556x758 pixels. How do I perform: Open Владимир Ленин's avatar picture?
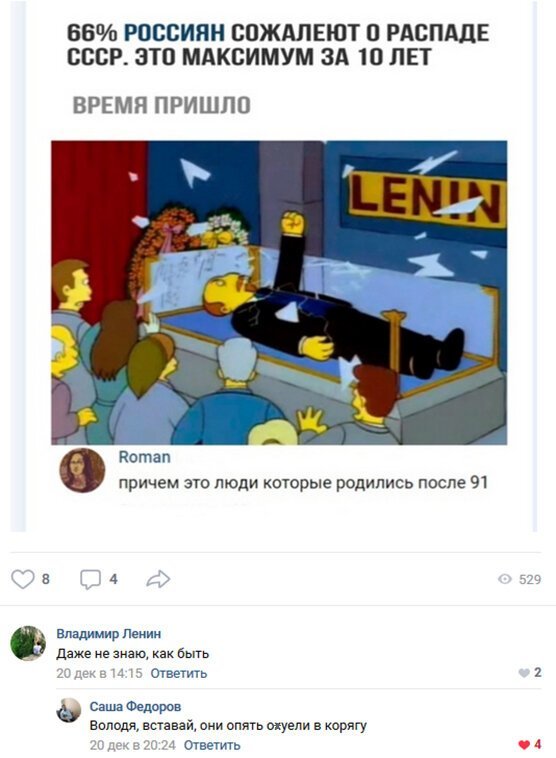pos(28,643)
